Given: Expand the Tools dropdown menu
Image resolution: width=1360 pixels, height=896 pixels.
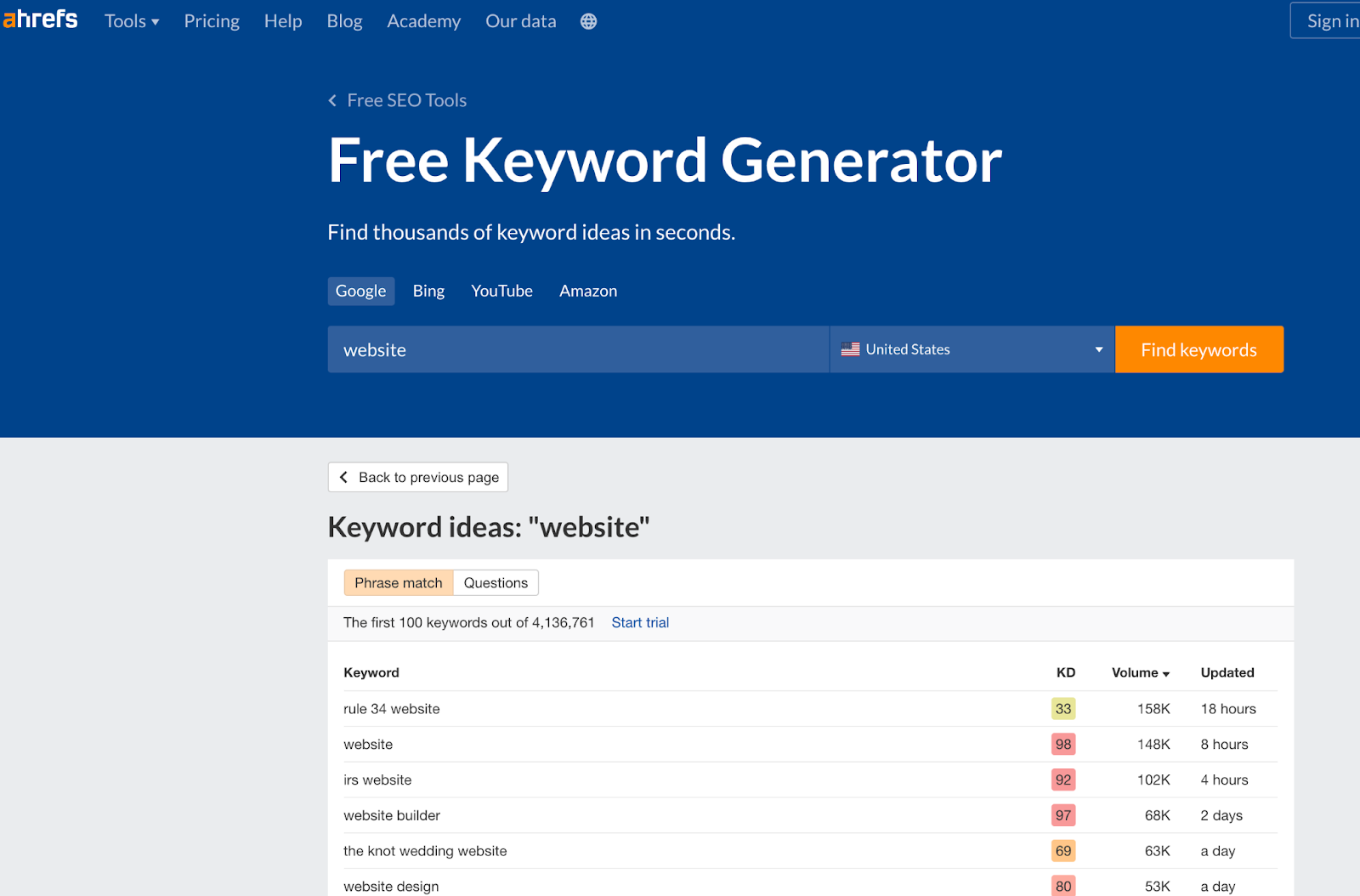Looking at the screenshot, I should point(132,21).
